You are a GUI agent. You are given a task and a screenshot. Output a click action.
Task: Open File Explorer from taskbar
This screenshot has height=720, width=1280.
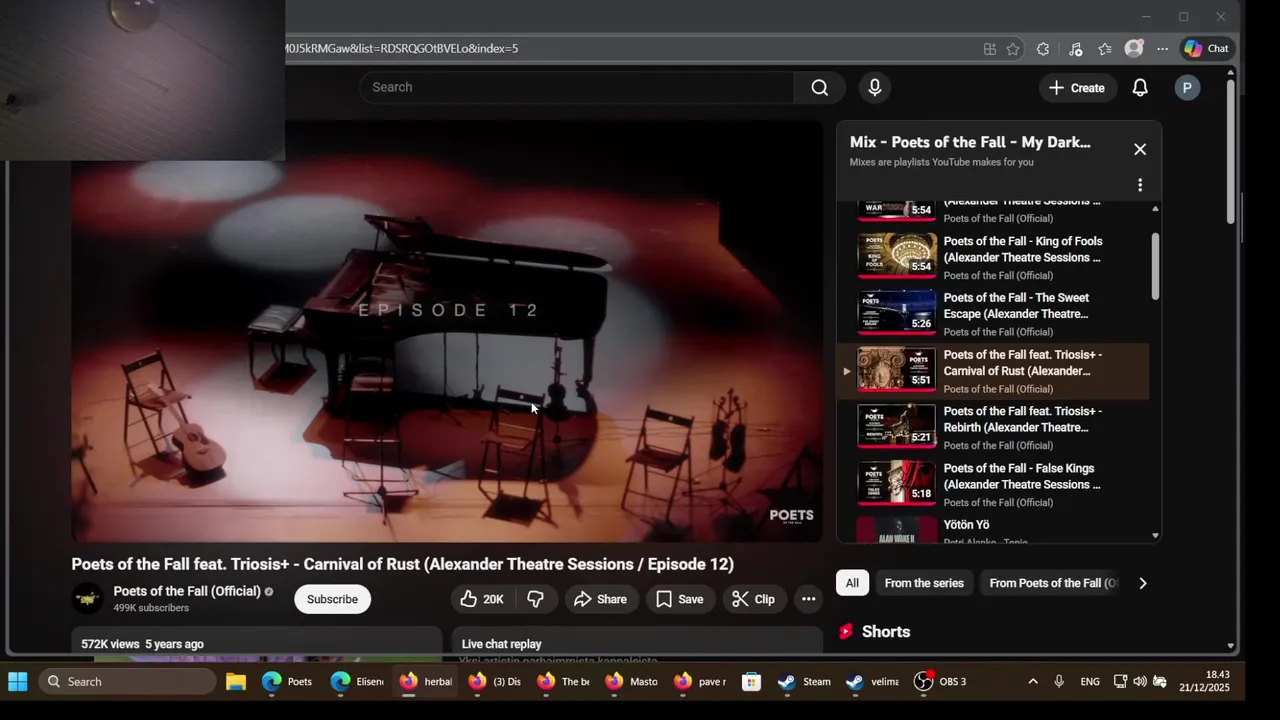click(236, 682)
